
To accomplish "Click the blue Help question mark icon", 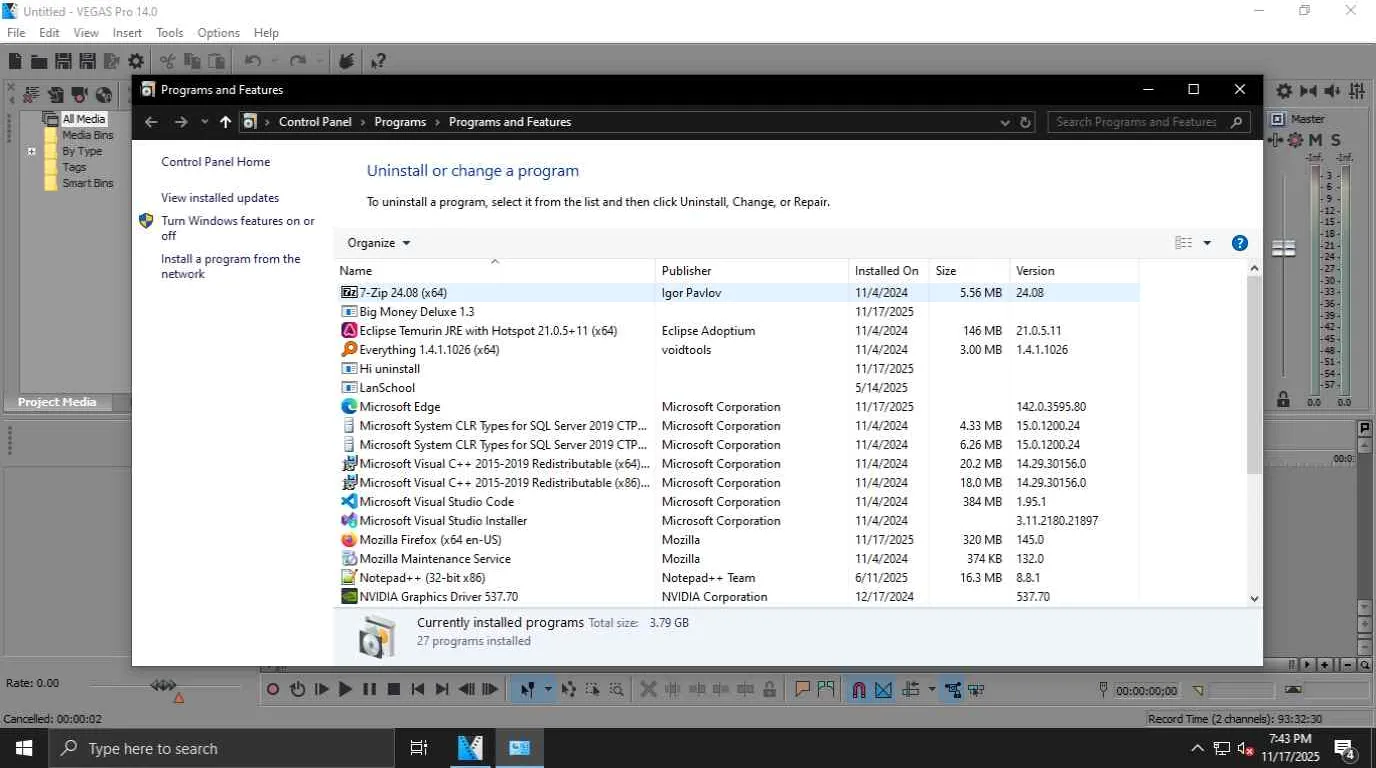I will click(x=1240, y=243).
